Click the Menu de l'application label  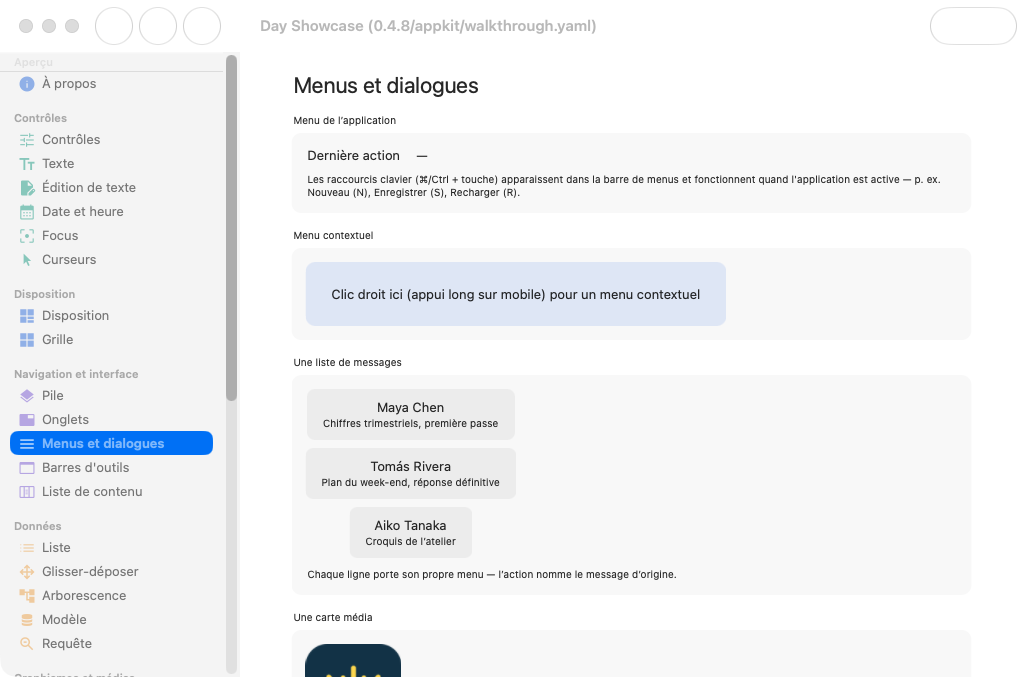pos(345,121)
